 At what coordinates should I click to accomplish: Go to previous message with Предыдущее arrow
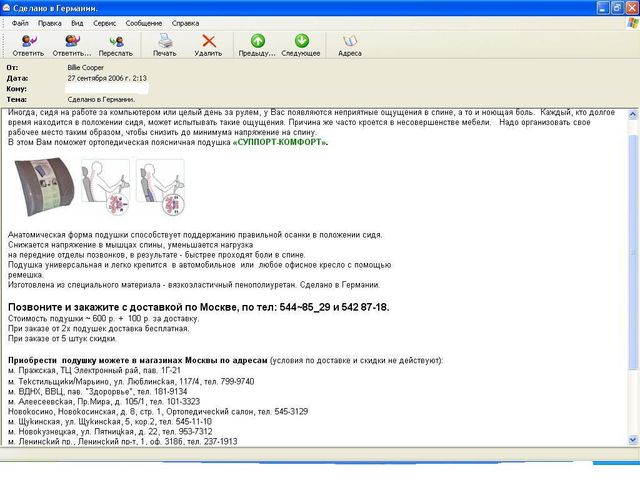coord(257,45)
